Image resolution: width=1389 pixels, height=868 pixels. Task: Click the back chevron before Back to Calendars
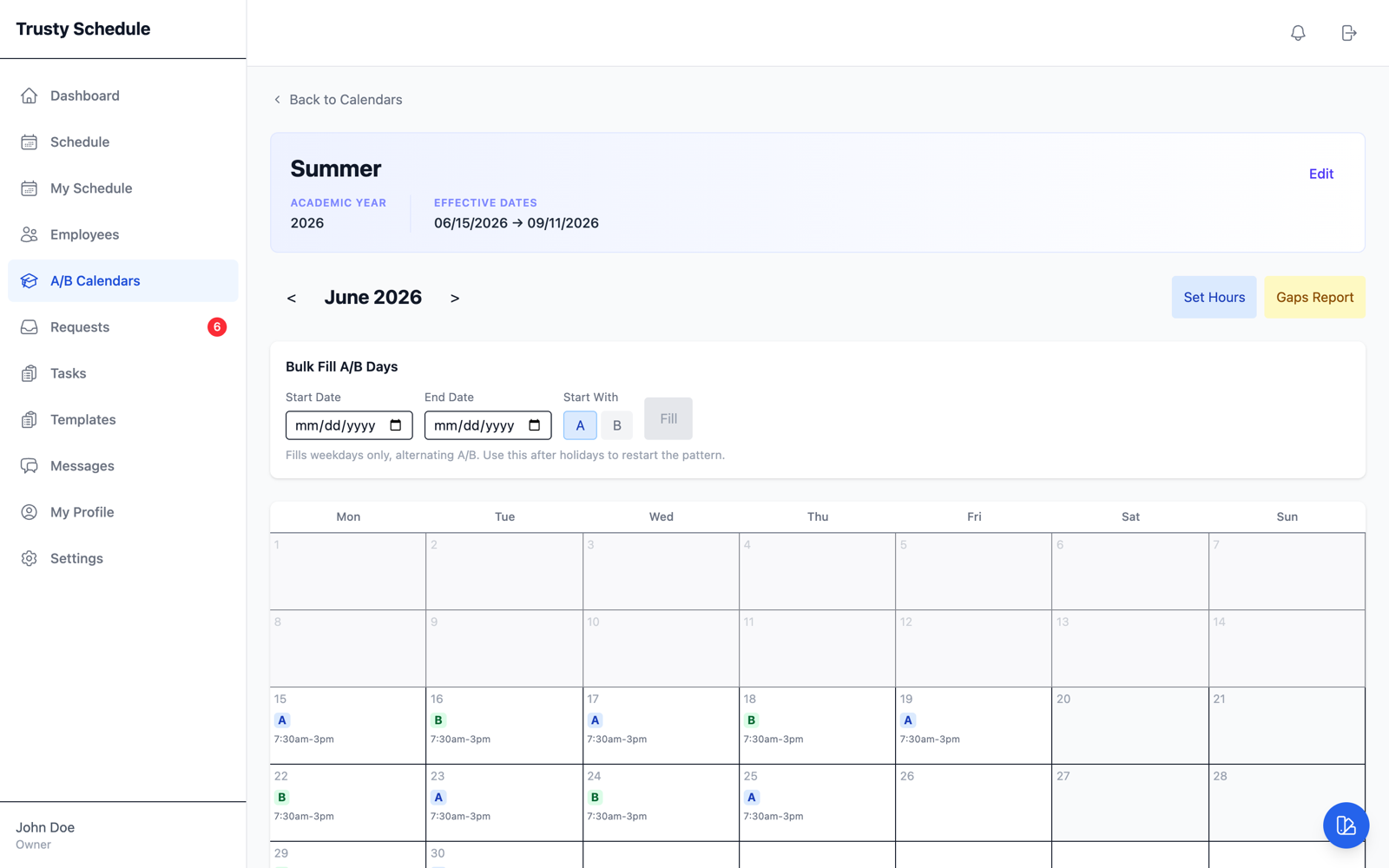click(277, 100)
